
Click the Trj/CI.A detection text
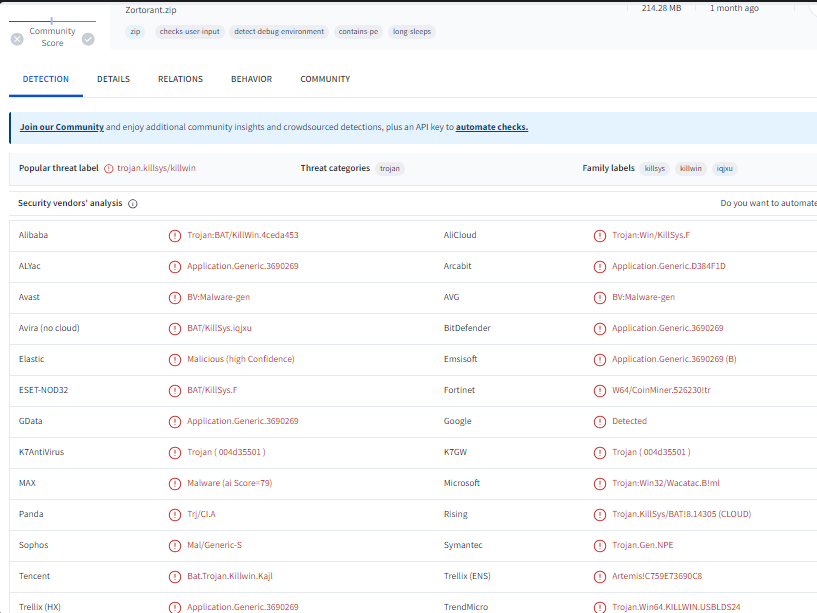(201, 514)
